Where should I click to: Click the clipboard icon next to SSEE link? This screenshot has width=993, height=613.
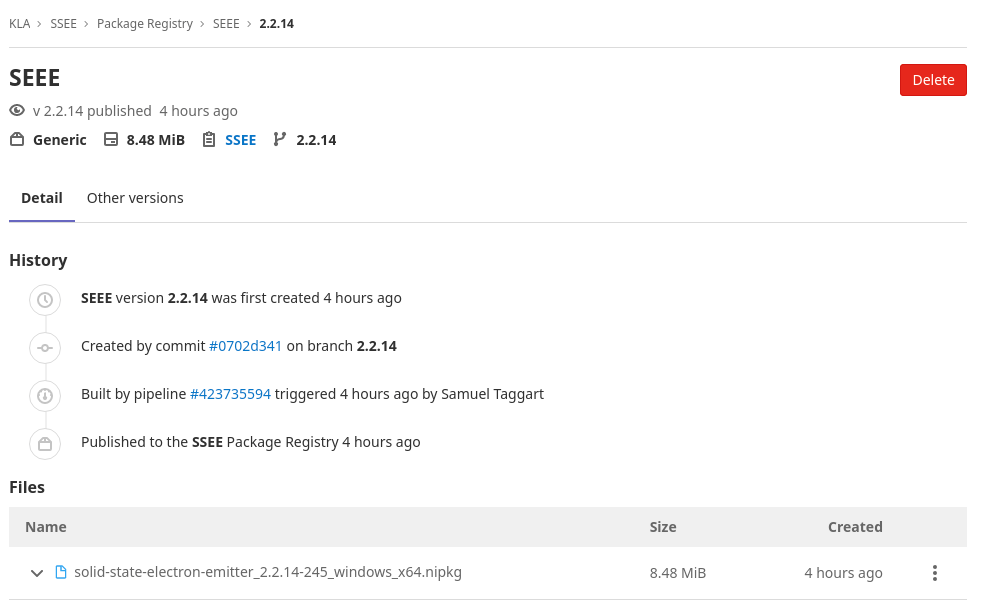tap(209, 139)
